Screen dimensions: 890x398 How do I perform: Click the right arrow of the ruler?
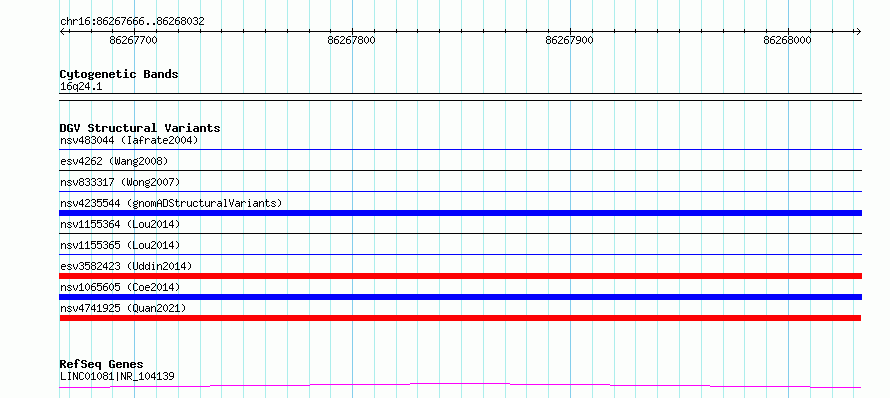858,31
